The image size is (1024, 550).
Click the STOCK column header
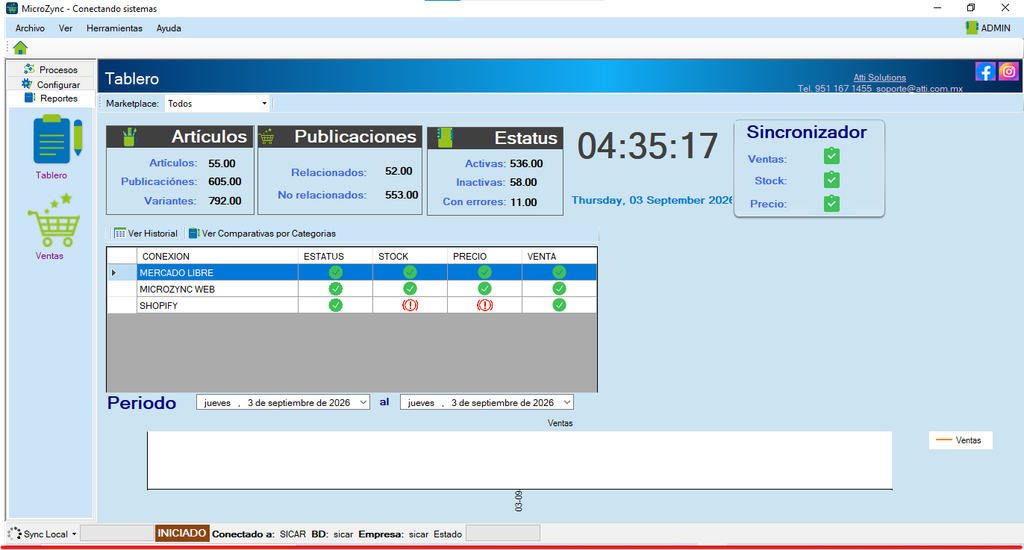pos(409,256)
